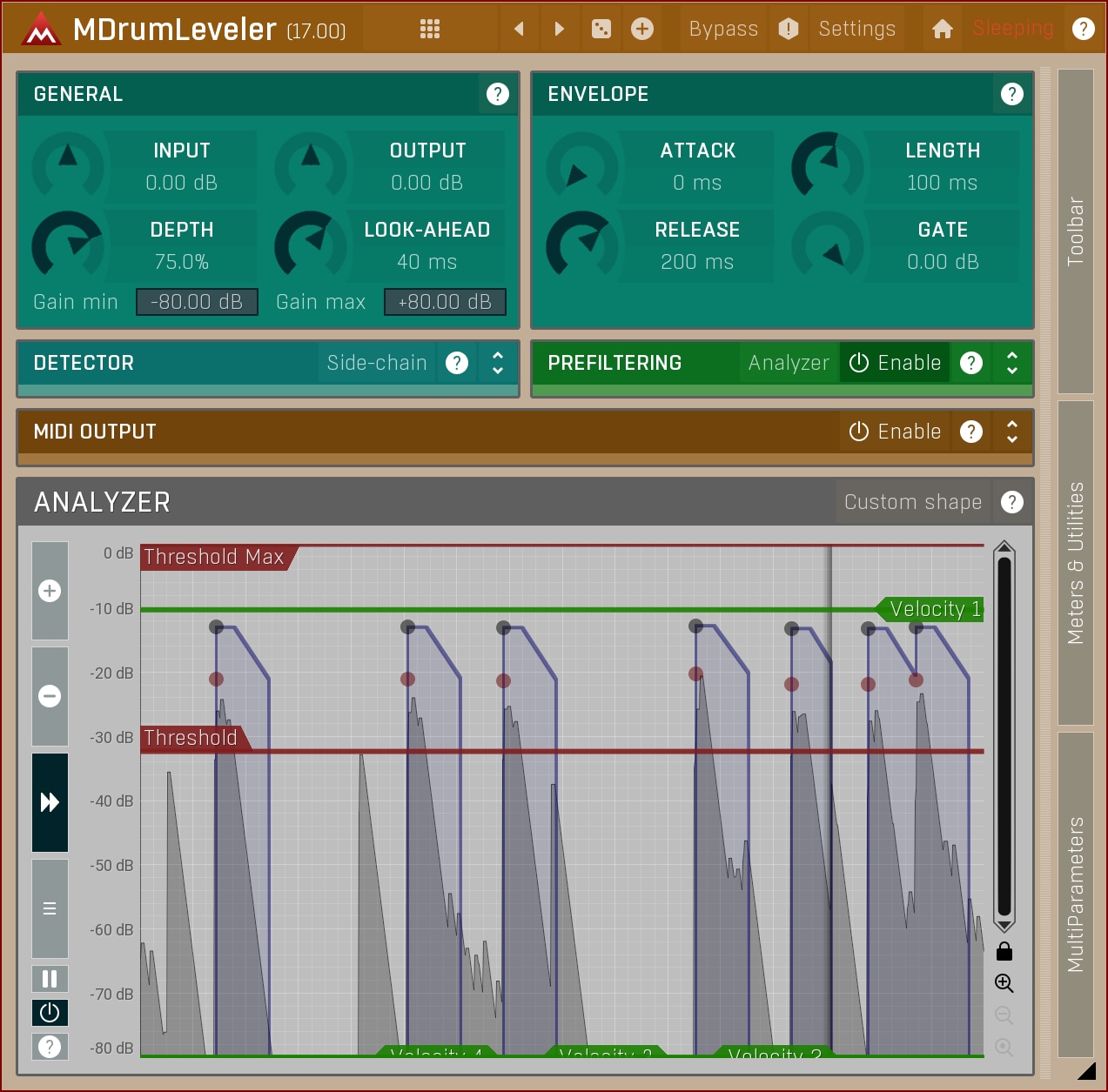
Task: Open the General panel help icon
Action: (497, 94)
